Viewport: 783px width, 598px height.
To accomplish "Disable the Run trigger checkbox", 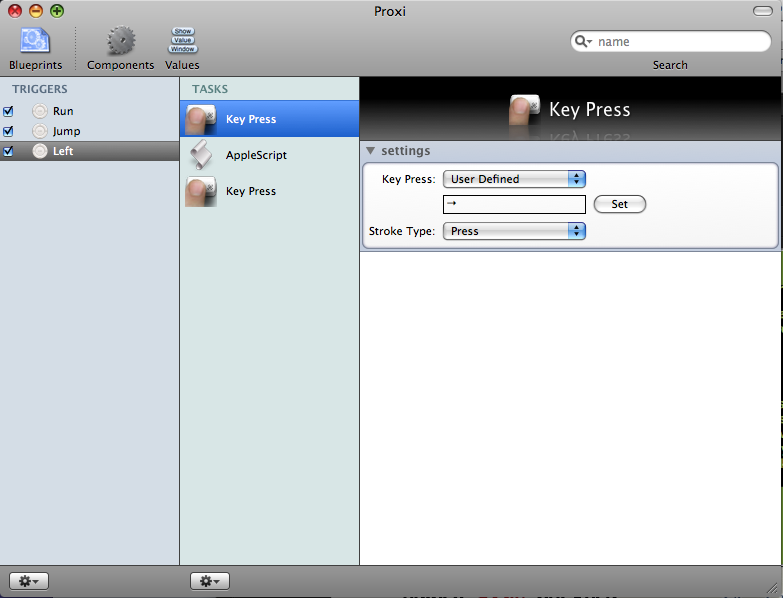I will [x=8, y=111].
